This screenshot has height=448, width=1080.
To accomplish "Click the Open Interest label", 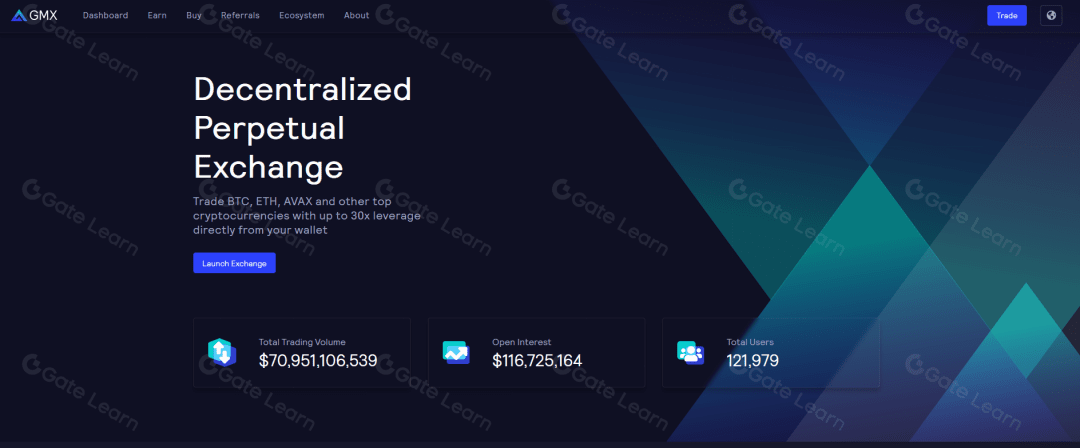I will [x=521, y=342].
